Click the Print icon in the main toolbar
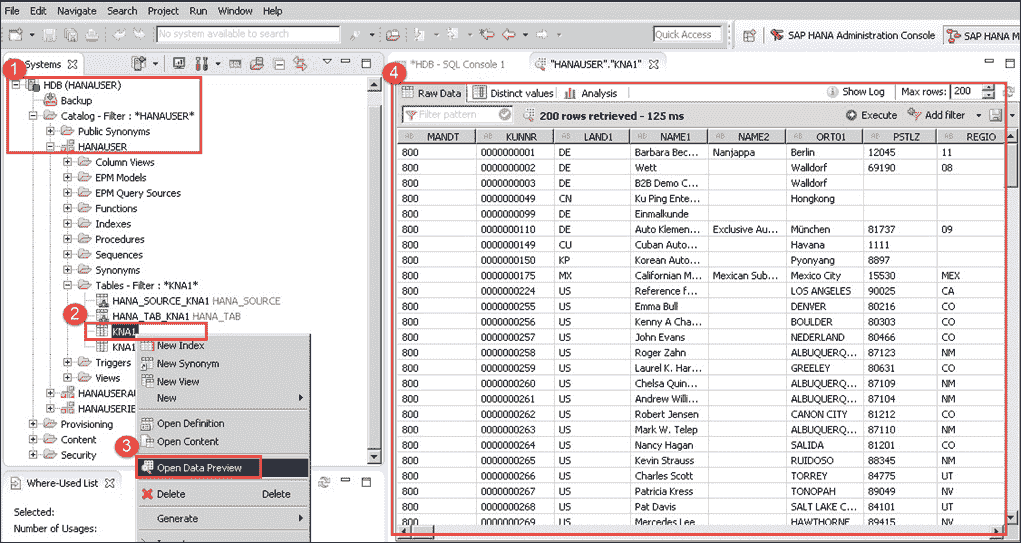The height and width of the screenshot is (543, 1021). click(x=92, y=35)
